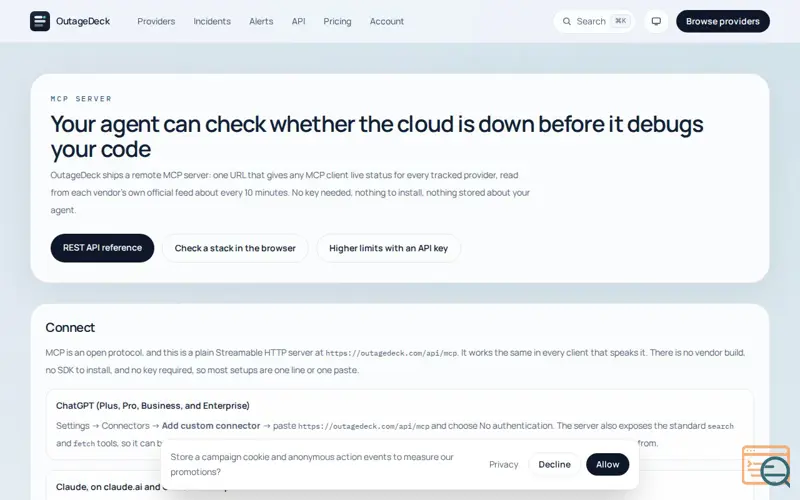The image size is (800, 500).
Task: Select API in the top navigation
Action: (x=298, y=21)
